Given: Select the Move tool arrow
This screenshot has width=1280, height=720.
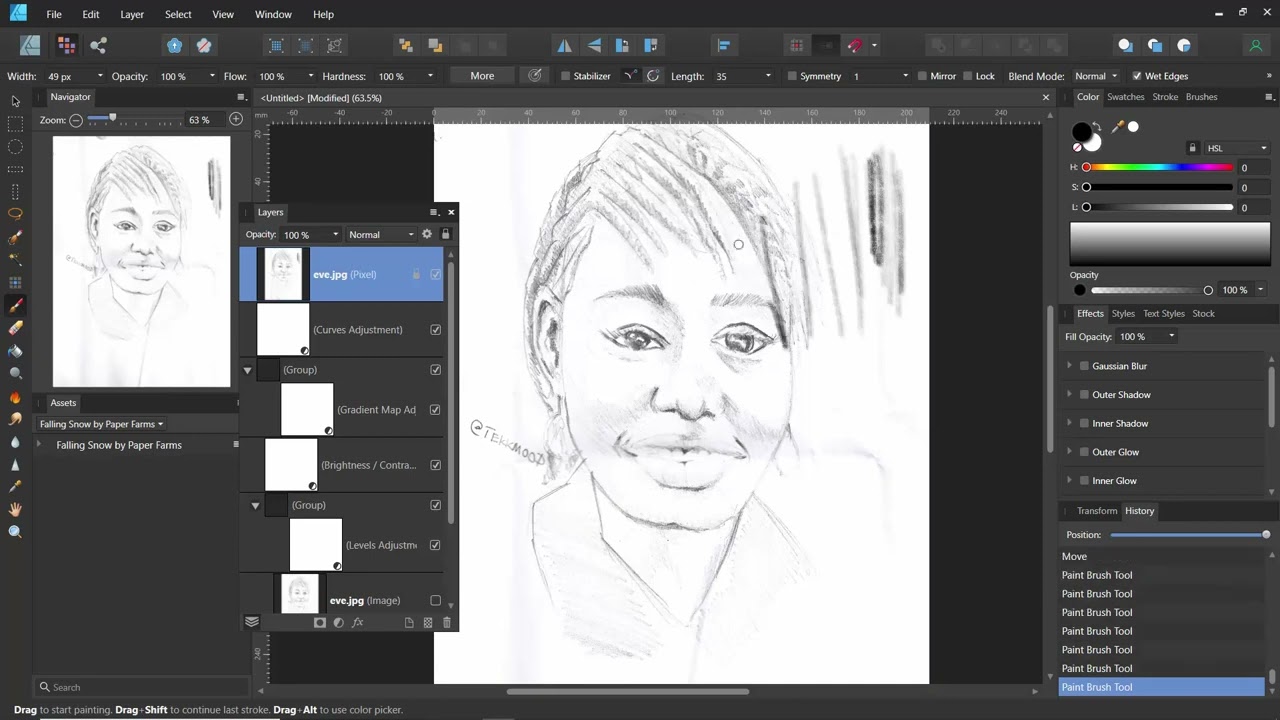Looking at the screenshot, I should [x=15, y=101].
